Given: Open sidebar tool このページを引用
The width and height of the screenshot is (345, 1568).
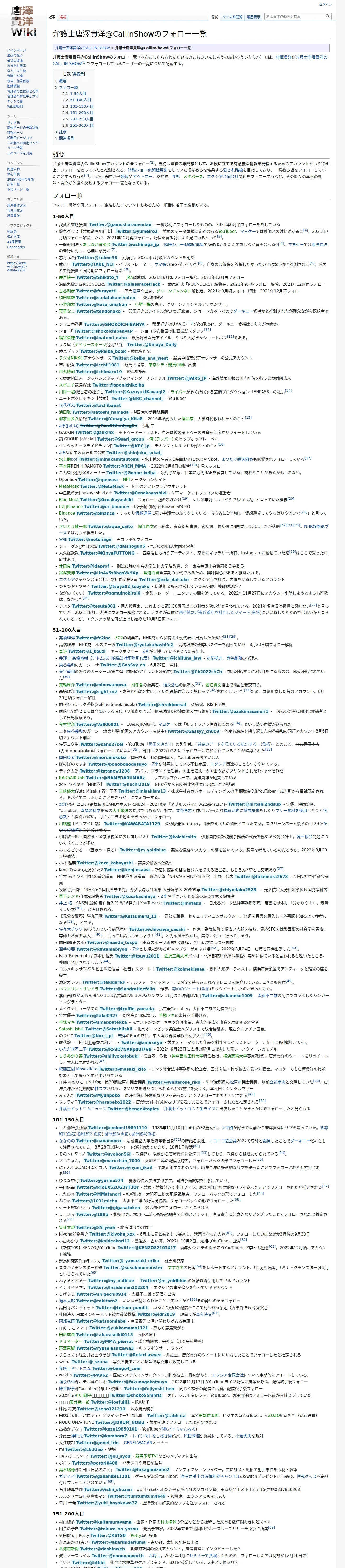Looking at the screenshot, I should 20,153.
